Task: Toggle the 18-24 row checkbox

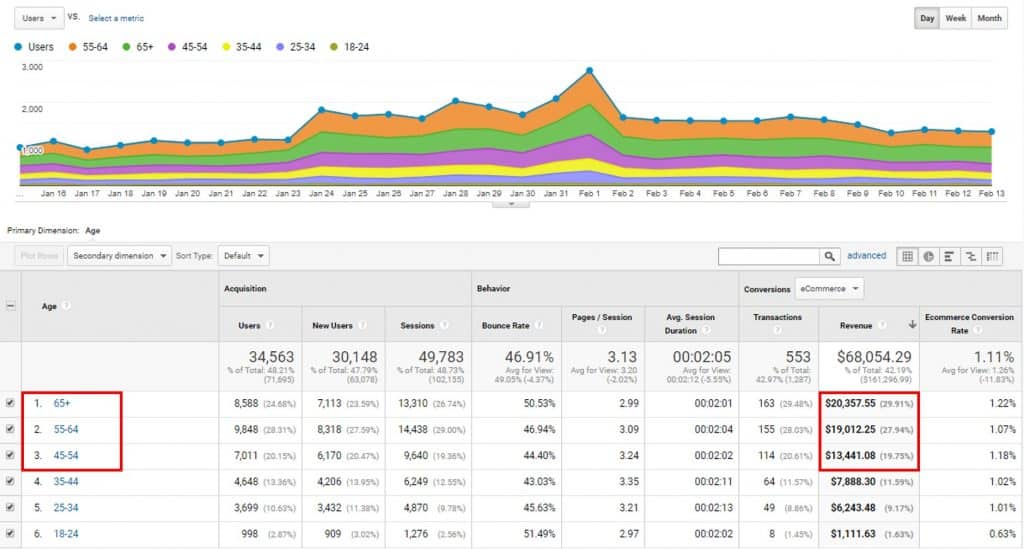Action: click(x=10, y=533)
